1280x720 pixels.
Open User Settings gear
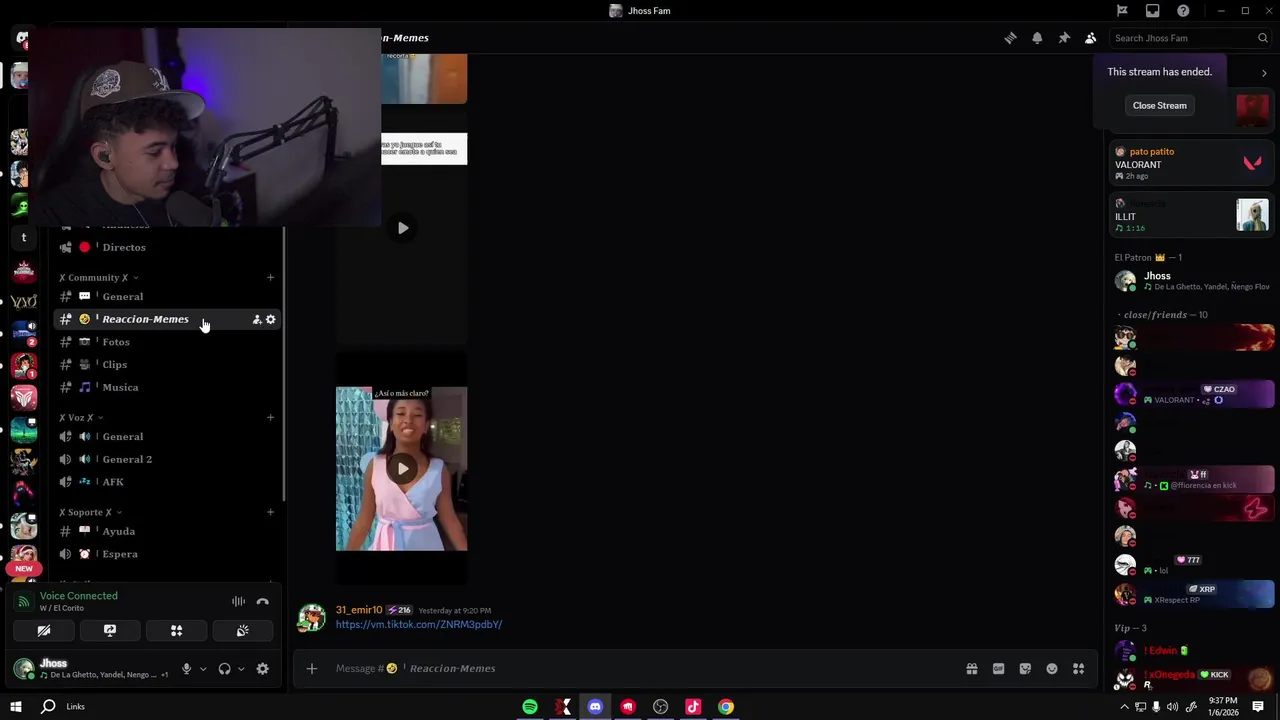[262, 669]
